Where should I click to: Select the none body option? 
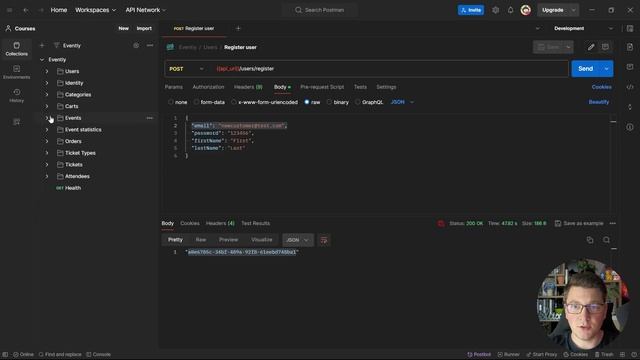tap(178, 102)
